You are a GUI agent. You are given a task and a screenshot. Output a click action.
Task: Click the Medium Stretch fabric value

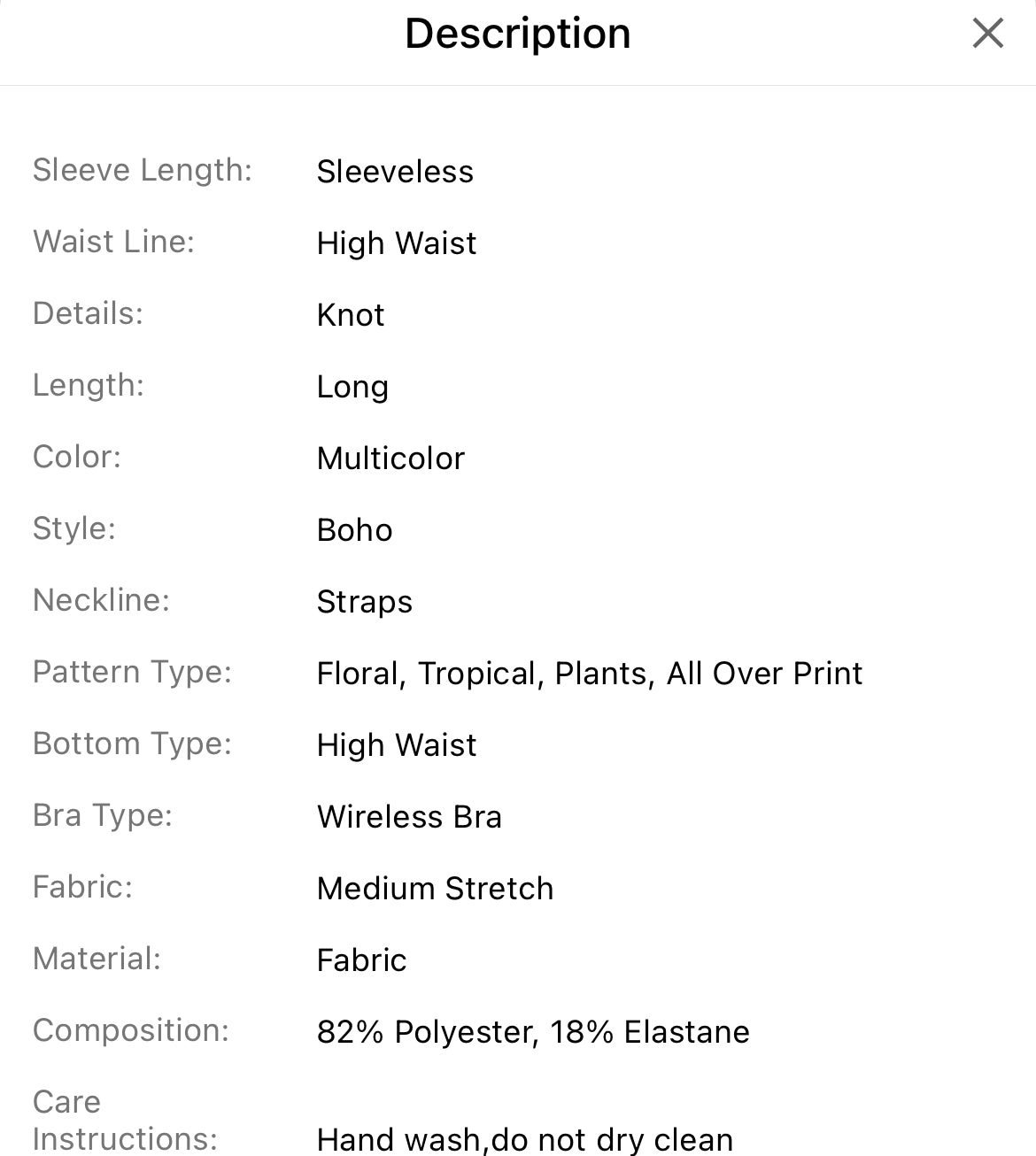tap(436, 889)
